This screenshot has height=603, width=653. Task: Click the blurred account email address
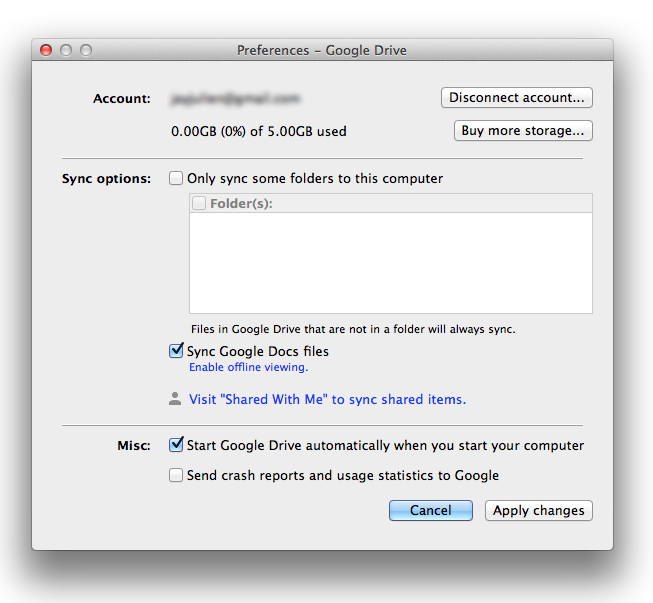236,99
